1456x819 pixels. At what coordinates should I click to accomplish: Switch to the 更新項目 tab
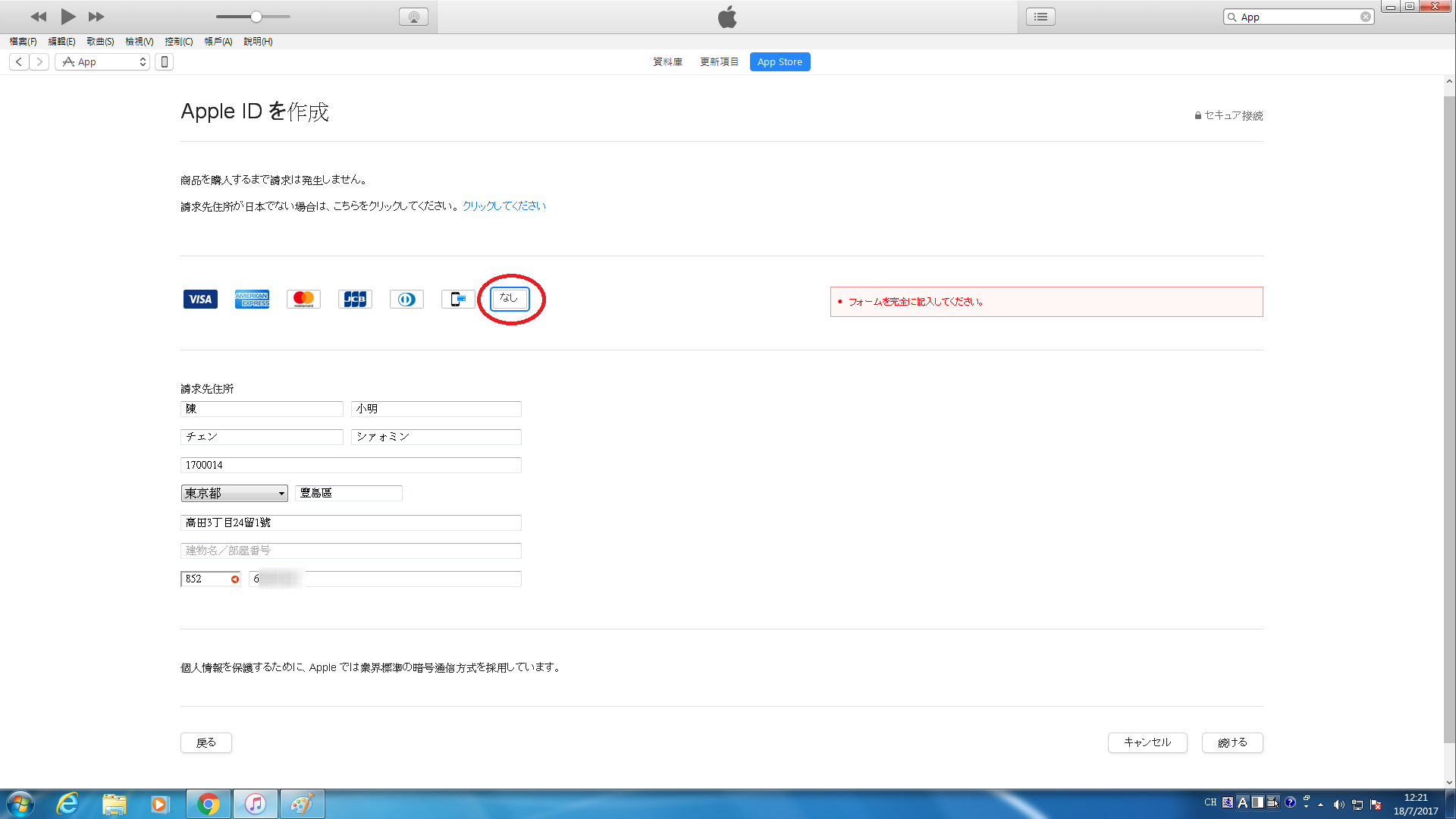[719, 62]
